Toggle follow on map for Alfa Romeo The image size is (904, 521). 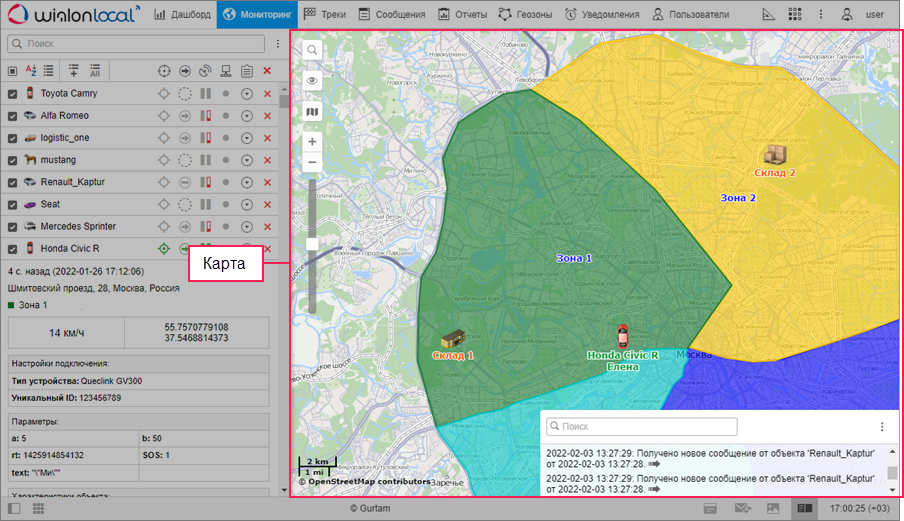coord(164,116)
